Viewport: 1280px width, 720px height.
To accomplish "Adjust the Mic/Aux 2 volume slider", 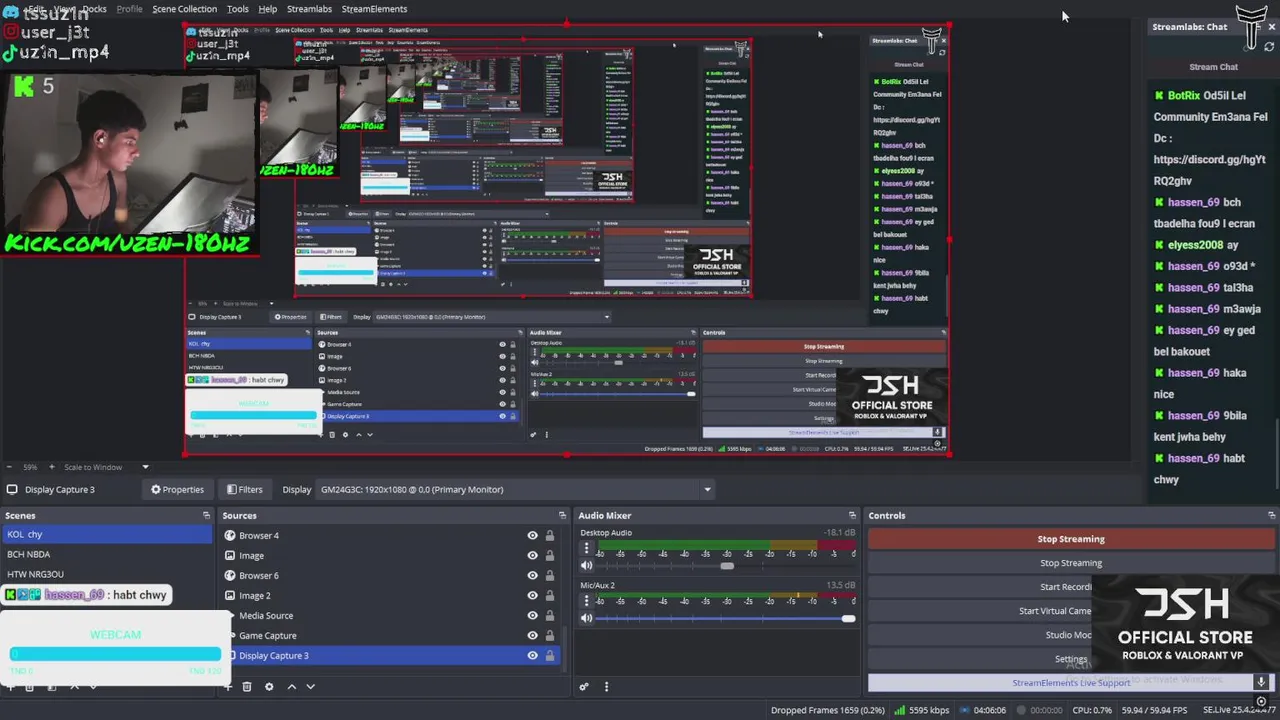I will coord(726,618).
